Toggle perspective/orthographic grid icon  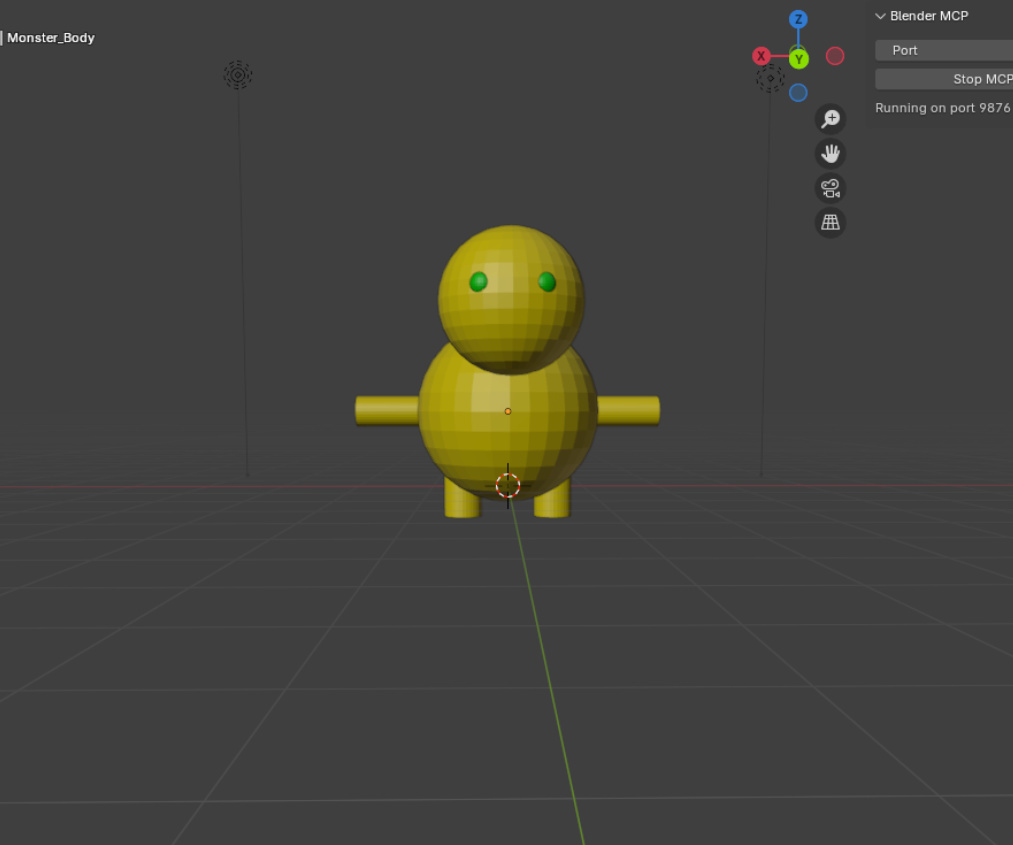[x=830, y=222]
